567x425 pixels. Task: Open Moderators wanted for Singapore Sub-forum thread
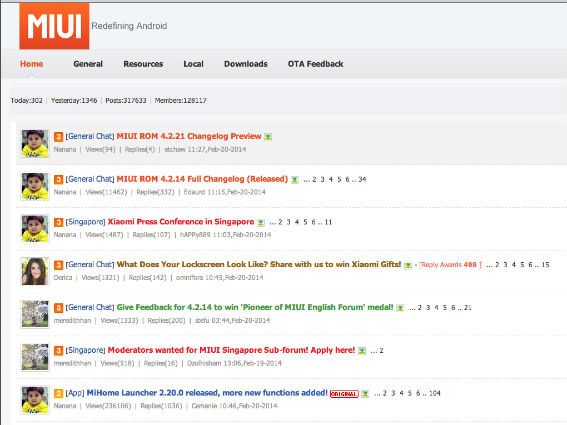(231, 350)
